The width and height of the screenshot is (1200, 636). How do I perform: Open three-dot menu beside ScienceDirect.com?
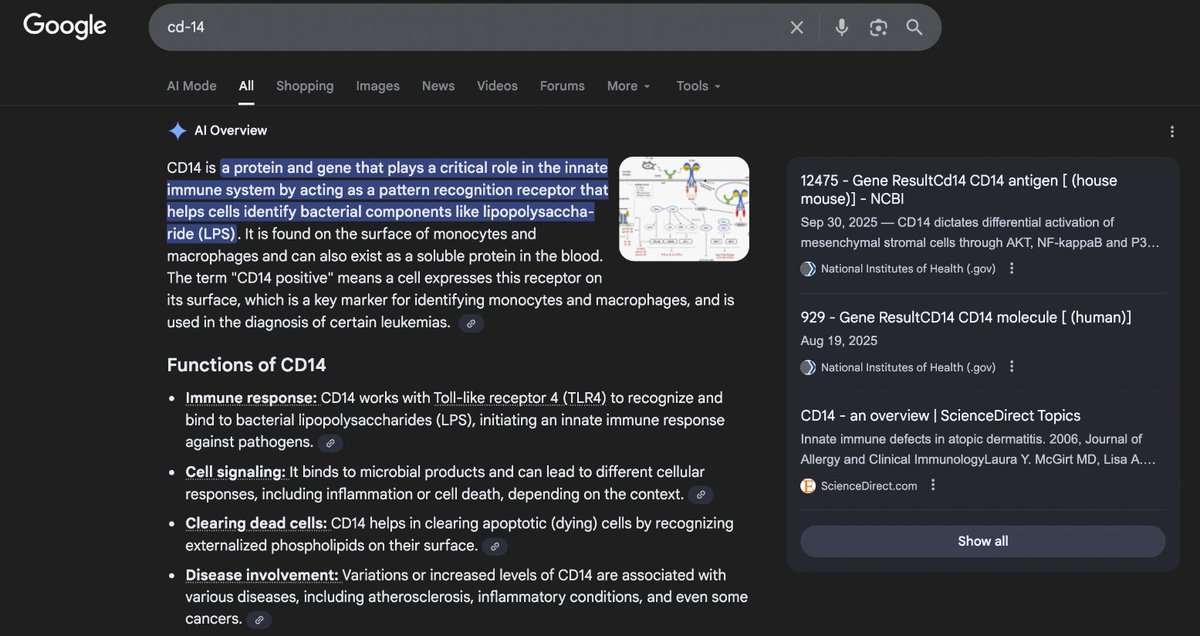point(933,485)
